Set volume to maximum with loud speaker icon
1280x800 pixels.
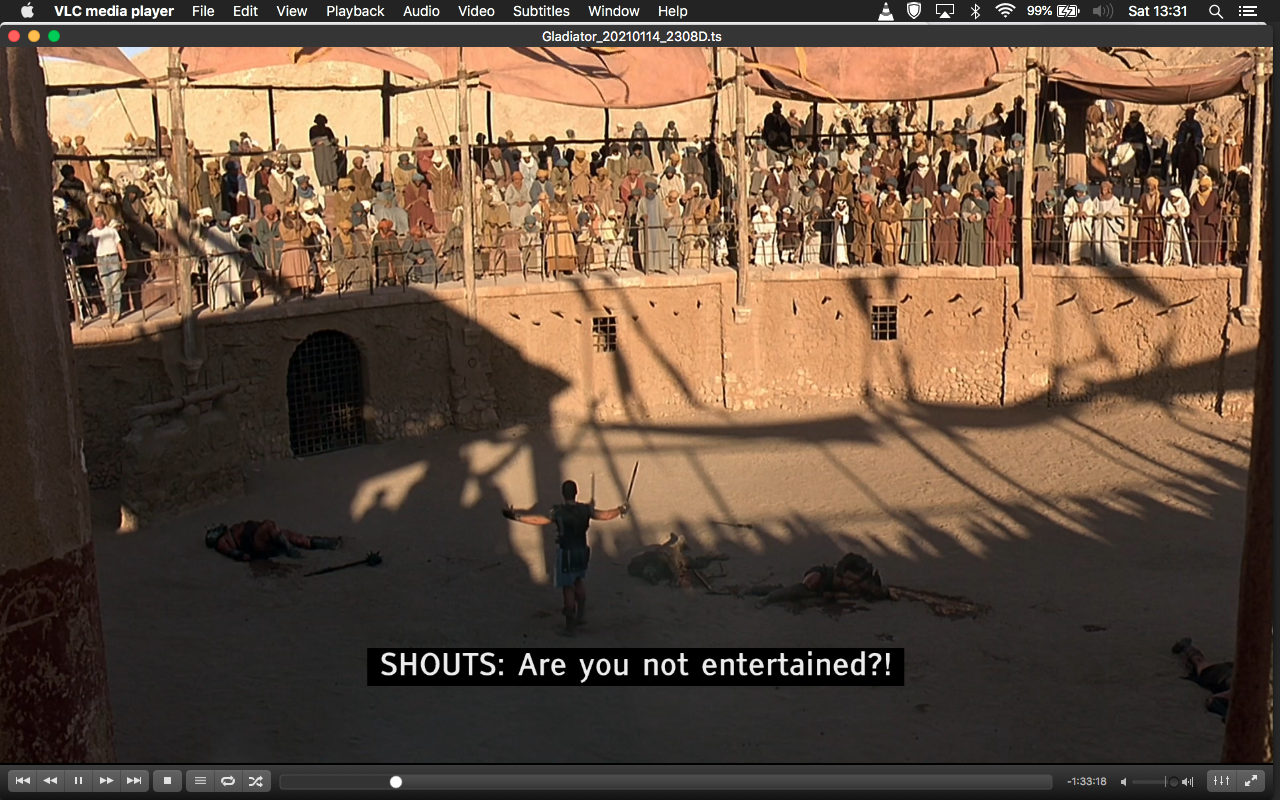pyautogui.click(x=1188, y=782)
